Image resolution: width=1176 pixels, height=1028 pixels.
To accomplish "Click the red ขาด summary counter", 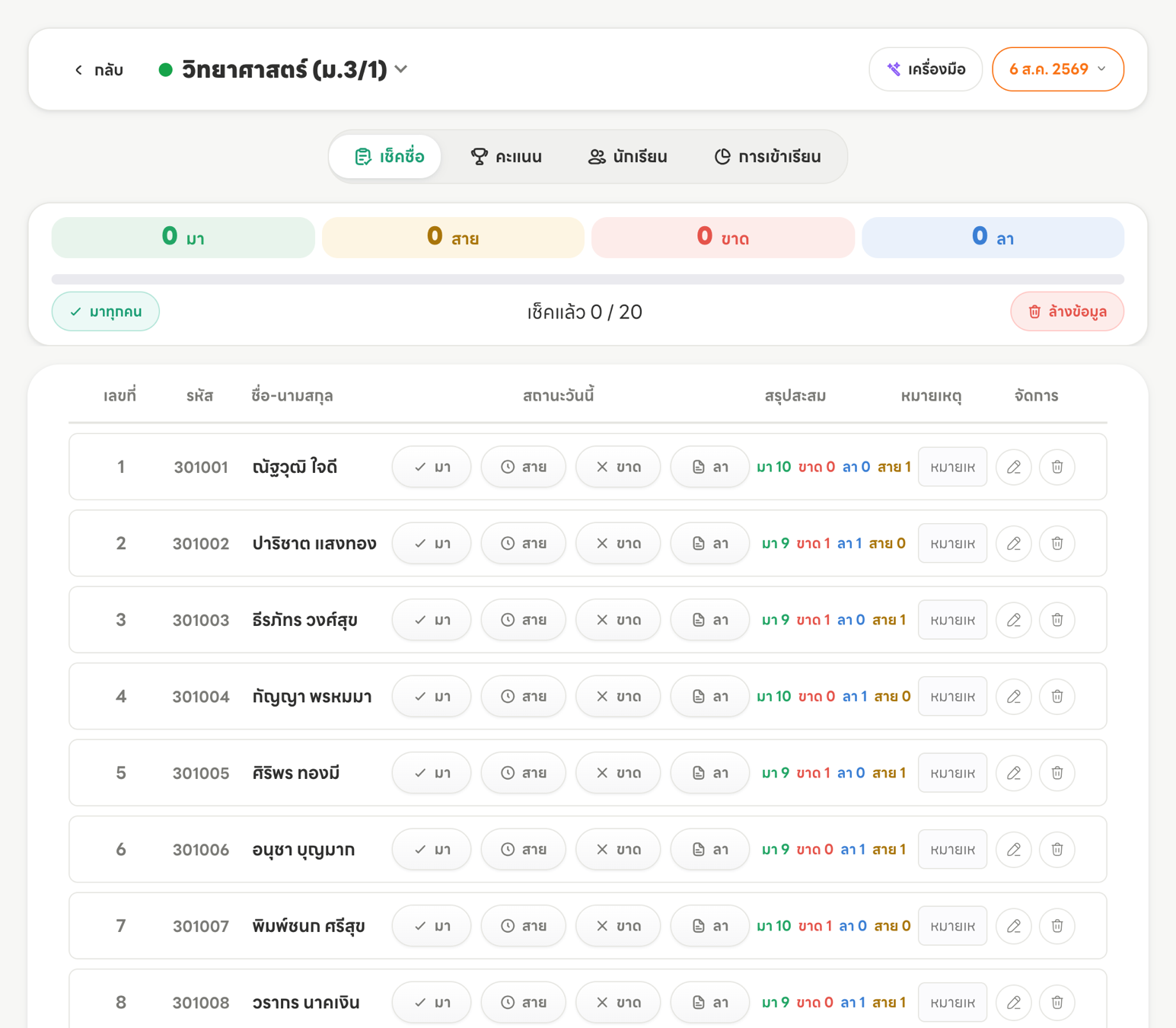I will click(723, 238).
